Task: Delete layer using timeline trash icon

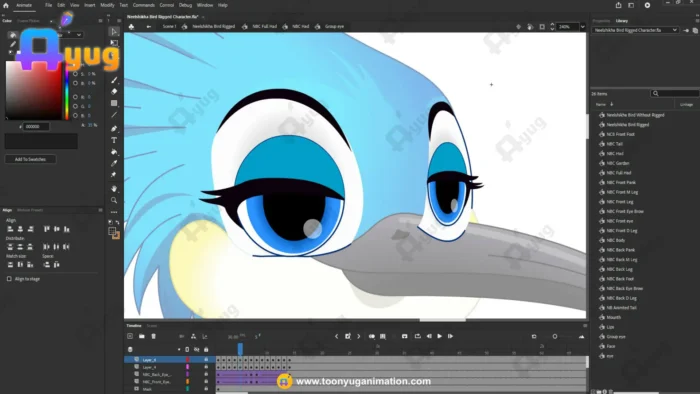Action: coord(153,336)
